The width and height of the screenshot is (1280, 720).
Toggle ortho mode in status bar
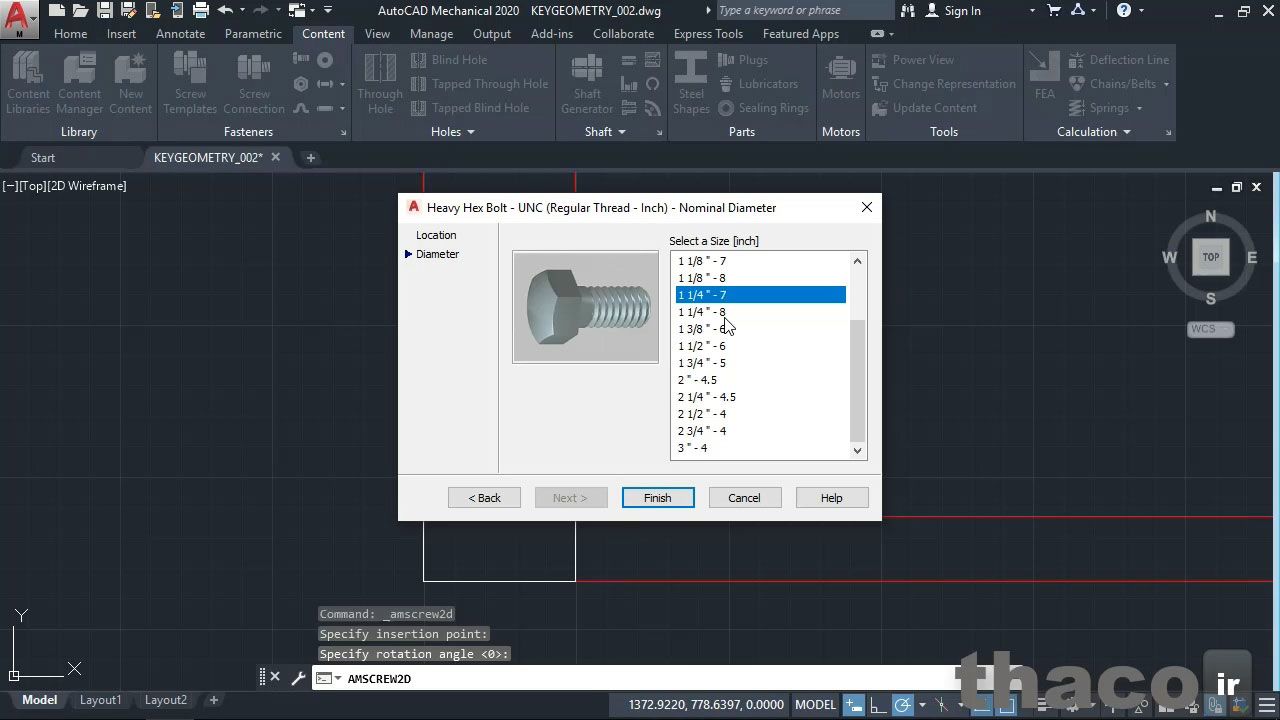[x=878, y=705]
